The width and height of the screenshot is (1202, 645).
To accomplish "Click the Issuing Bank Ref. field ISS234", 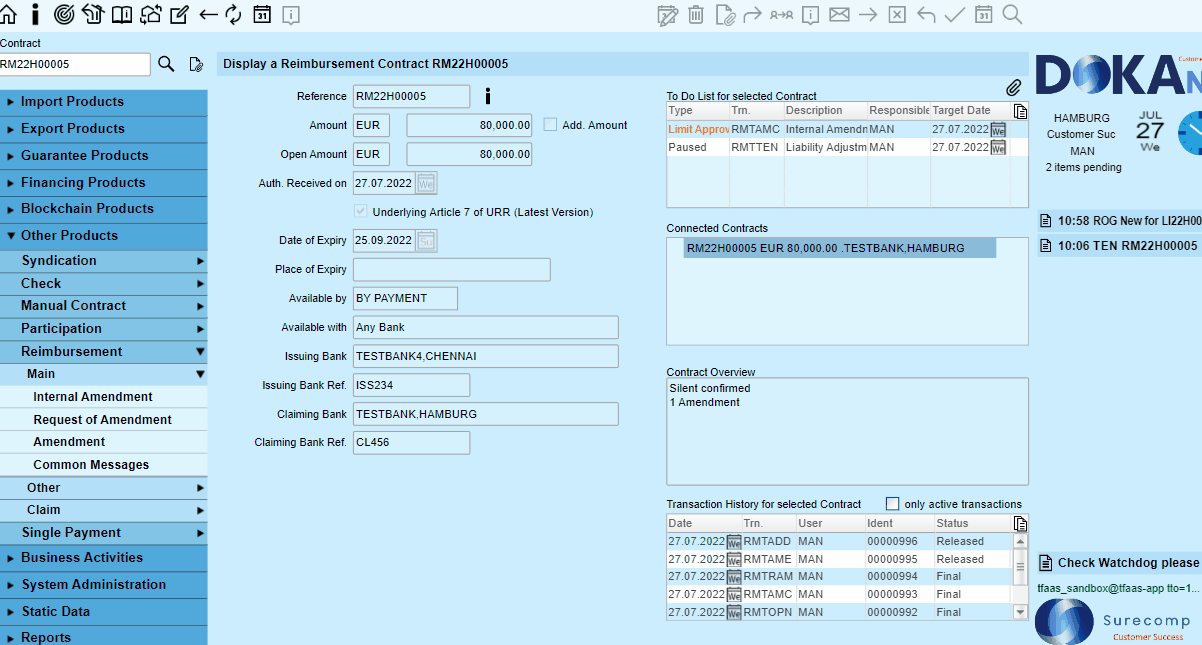I will click(x=411, y=385).
